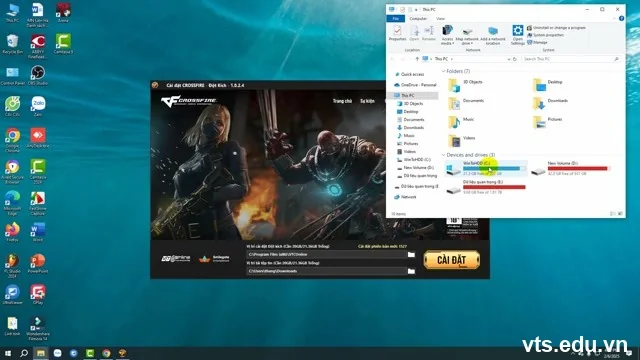Open the Map network drive dropdown
This screenshot has width=640, height=360.
[467, 36]
